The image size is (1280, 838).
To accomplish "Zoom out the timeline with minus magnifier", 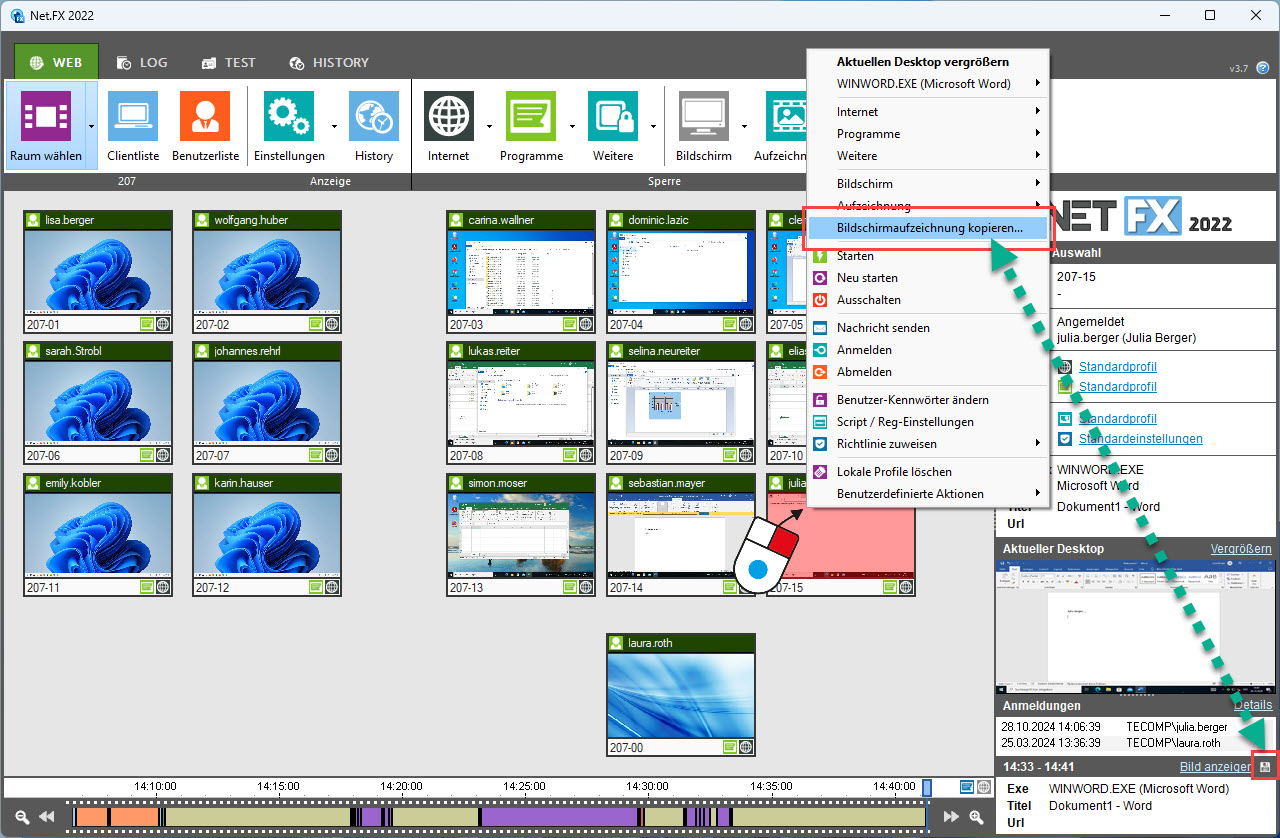I will 22,817.
